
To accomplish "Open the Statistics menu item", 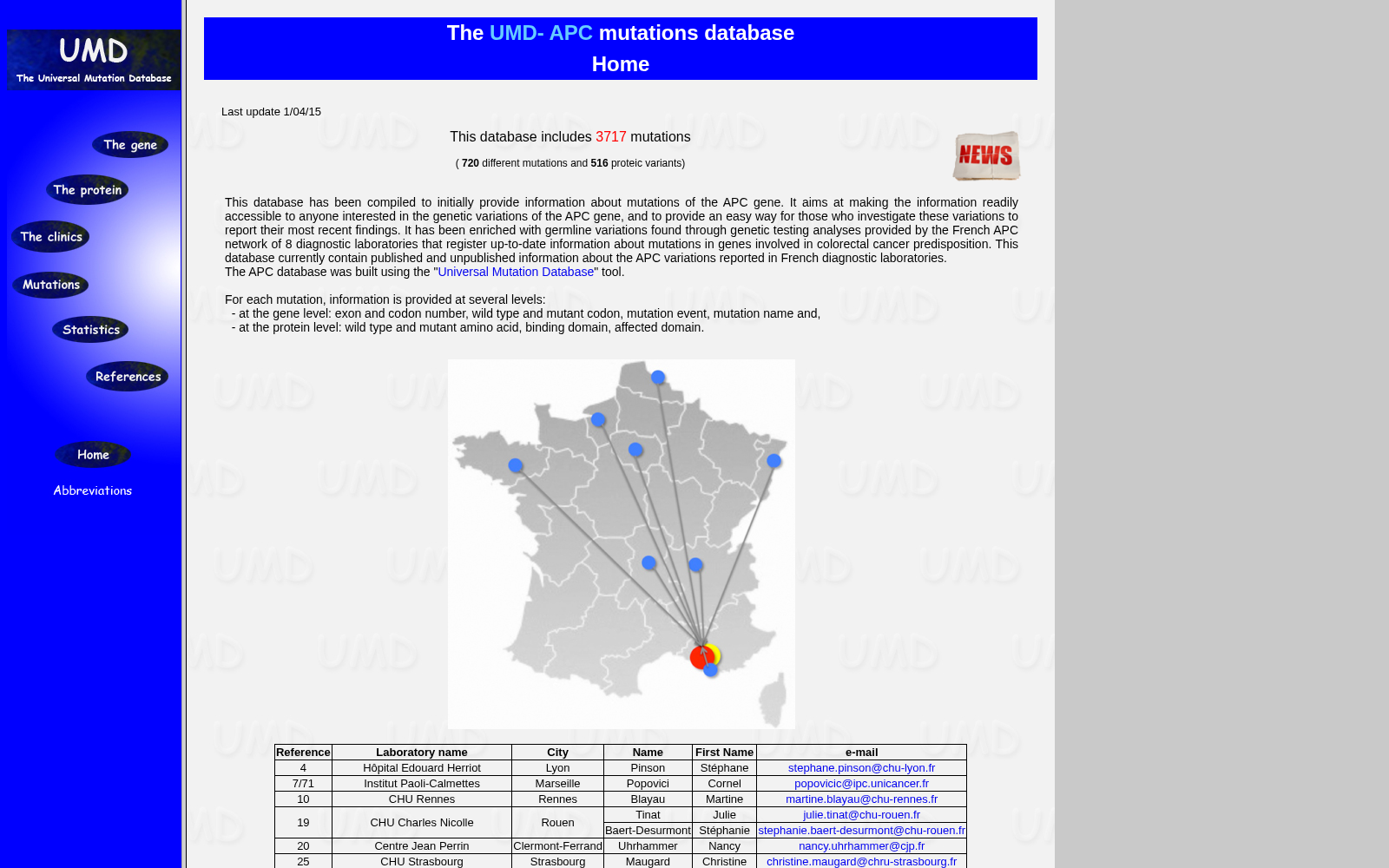I will [x=90, y=330].
